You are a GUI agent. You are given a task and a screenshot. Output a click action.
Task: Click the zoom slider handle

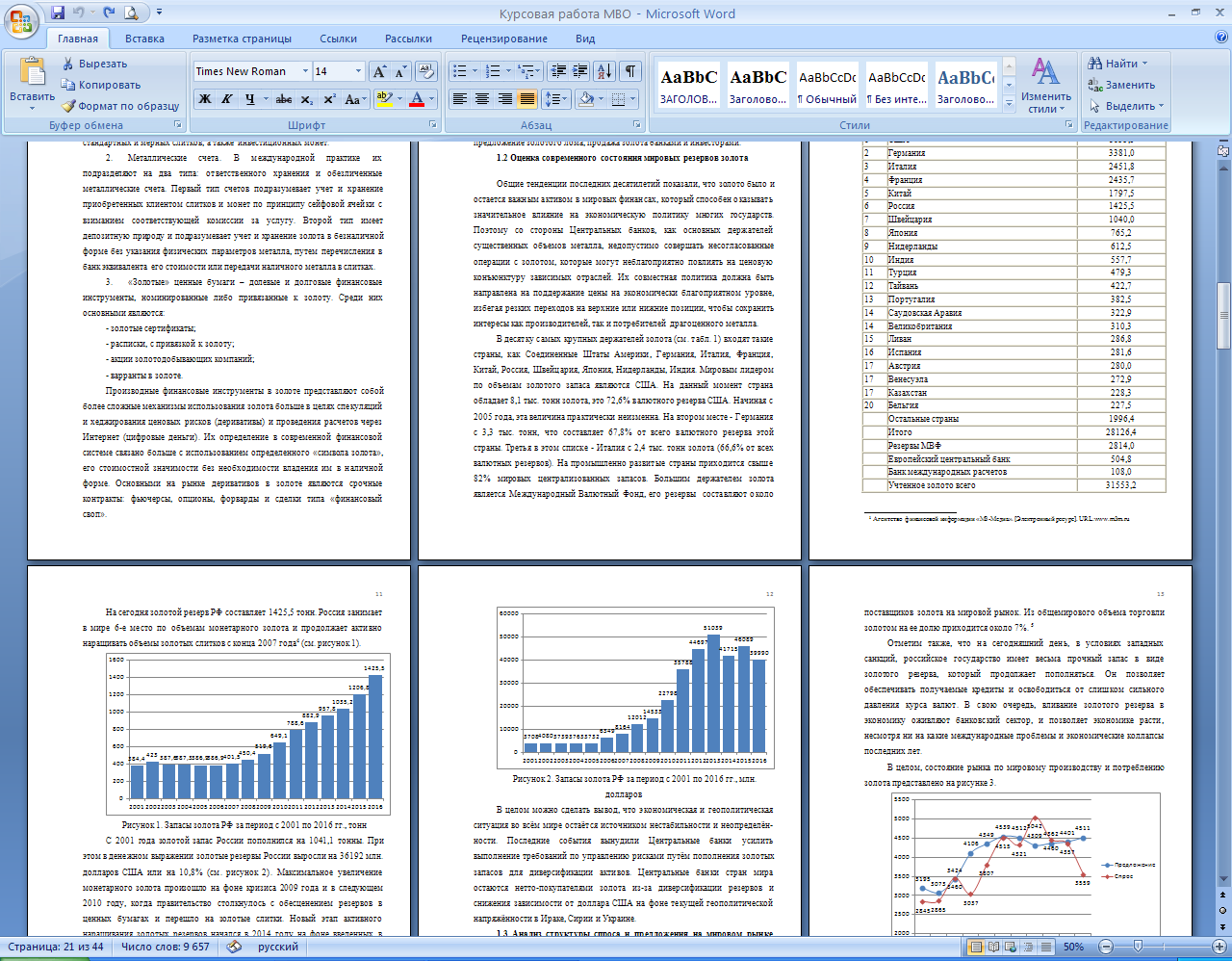tap(1137, 948)
